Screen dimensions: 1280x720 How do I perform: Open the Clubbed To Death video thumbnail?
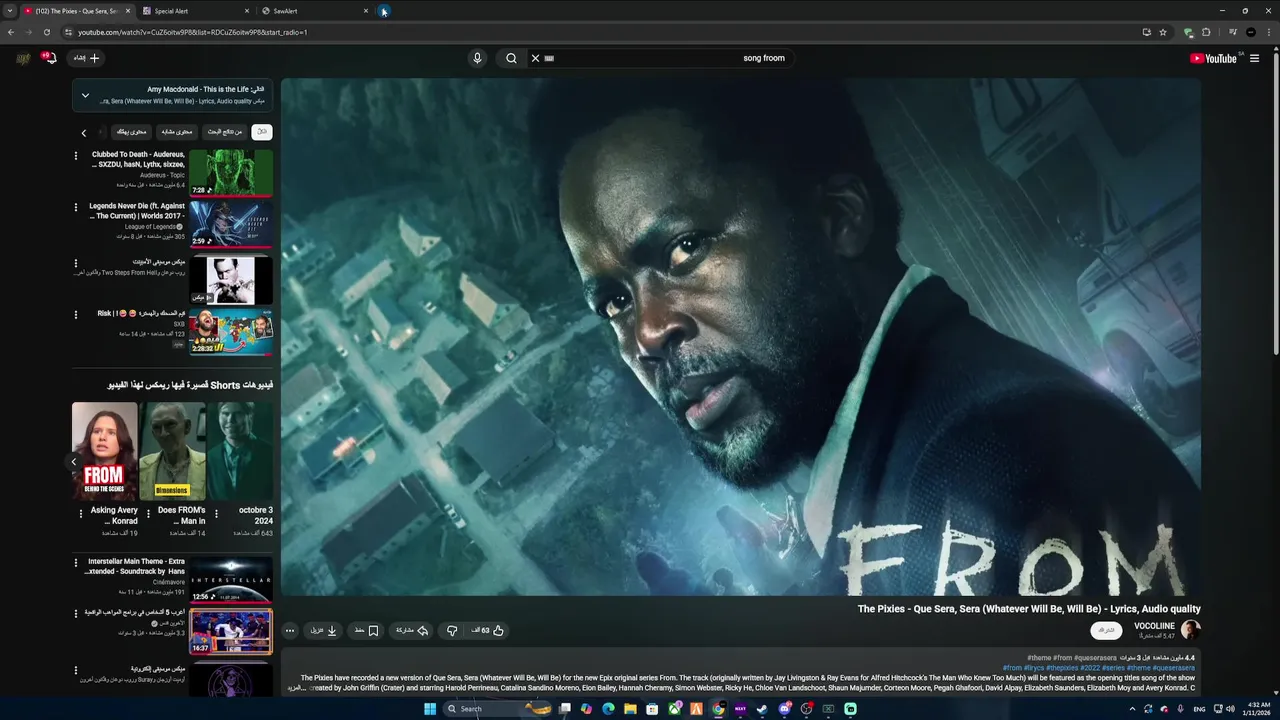click(231, 172)
